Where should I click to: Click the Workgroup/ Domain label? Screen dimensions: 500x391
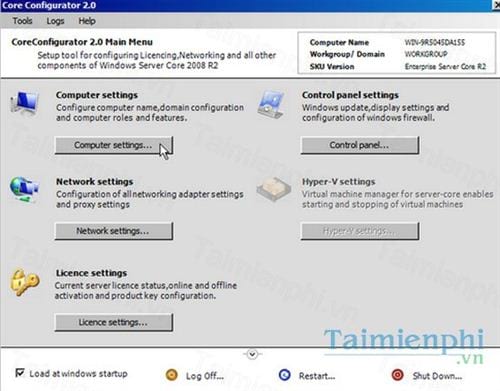[x=347, y=54]
